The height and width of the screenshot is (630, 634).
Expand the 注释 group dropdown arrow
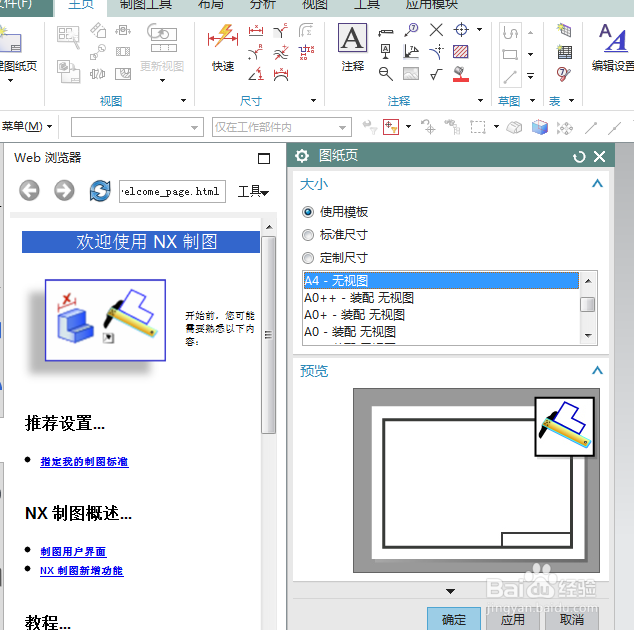[480, 101]
